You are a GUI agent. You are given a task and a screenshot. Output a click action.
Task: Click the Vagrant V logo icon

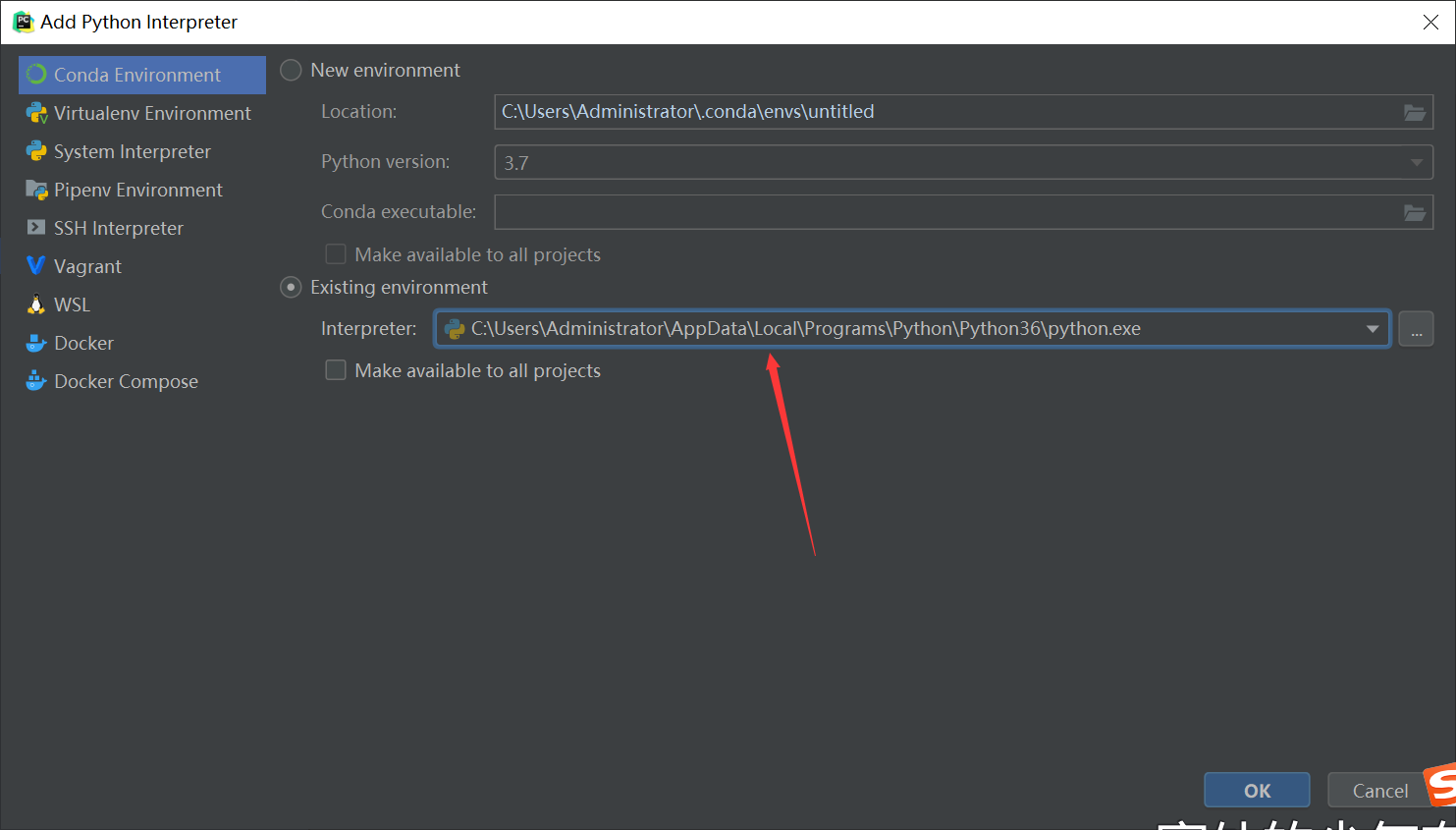36,265
